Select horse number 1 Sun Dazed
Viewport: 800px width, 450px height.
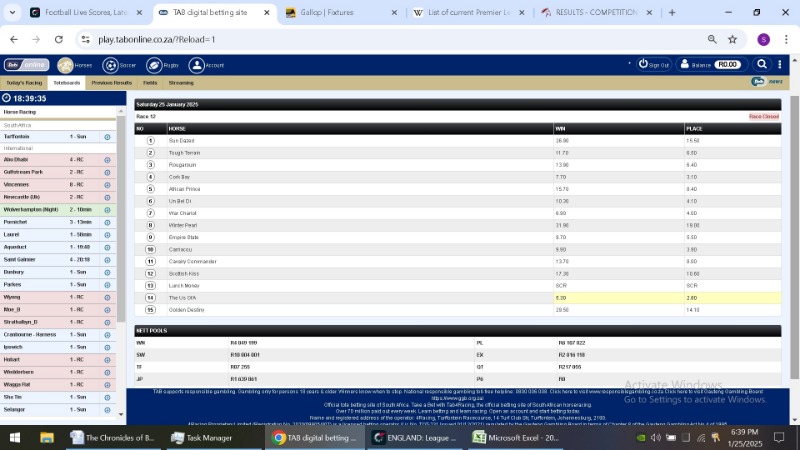pyautogui.click(x=151, y=141)
